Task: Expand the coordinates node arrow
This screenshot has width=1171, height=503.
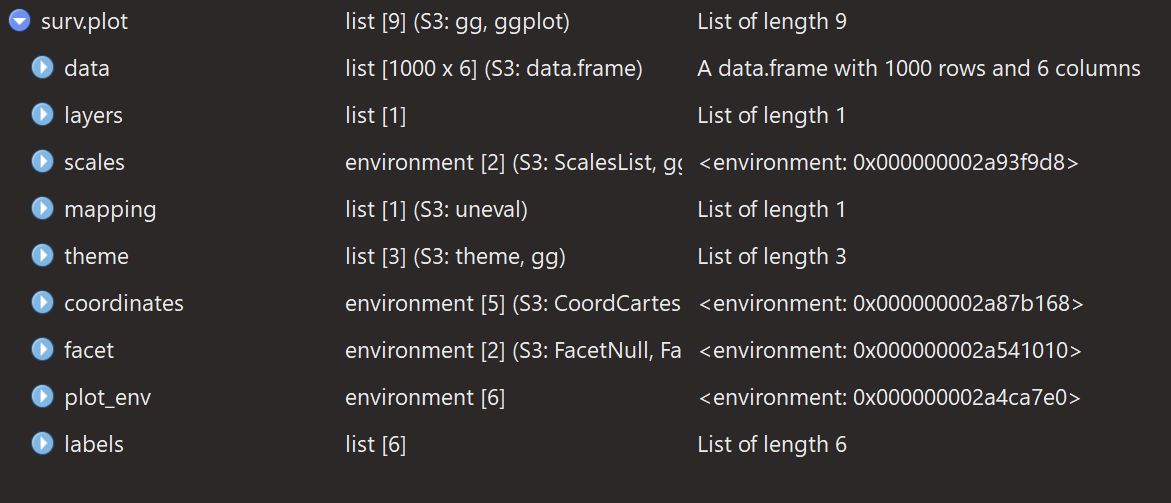Action: (42, 303)
